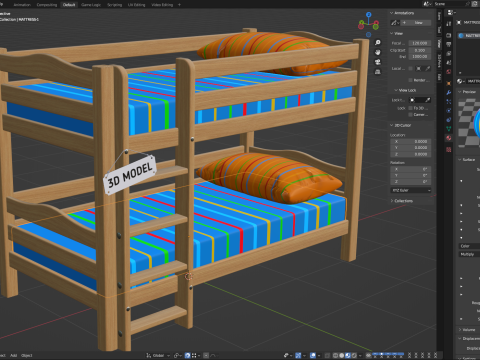Switch to rendered shading mode

click(x=354, y=355)
